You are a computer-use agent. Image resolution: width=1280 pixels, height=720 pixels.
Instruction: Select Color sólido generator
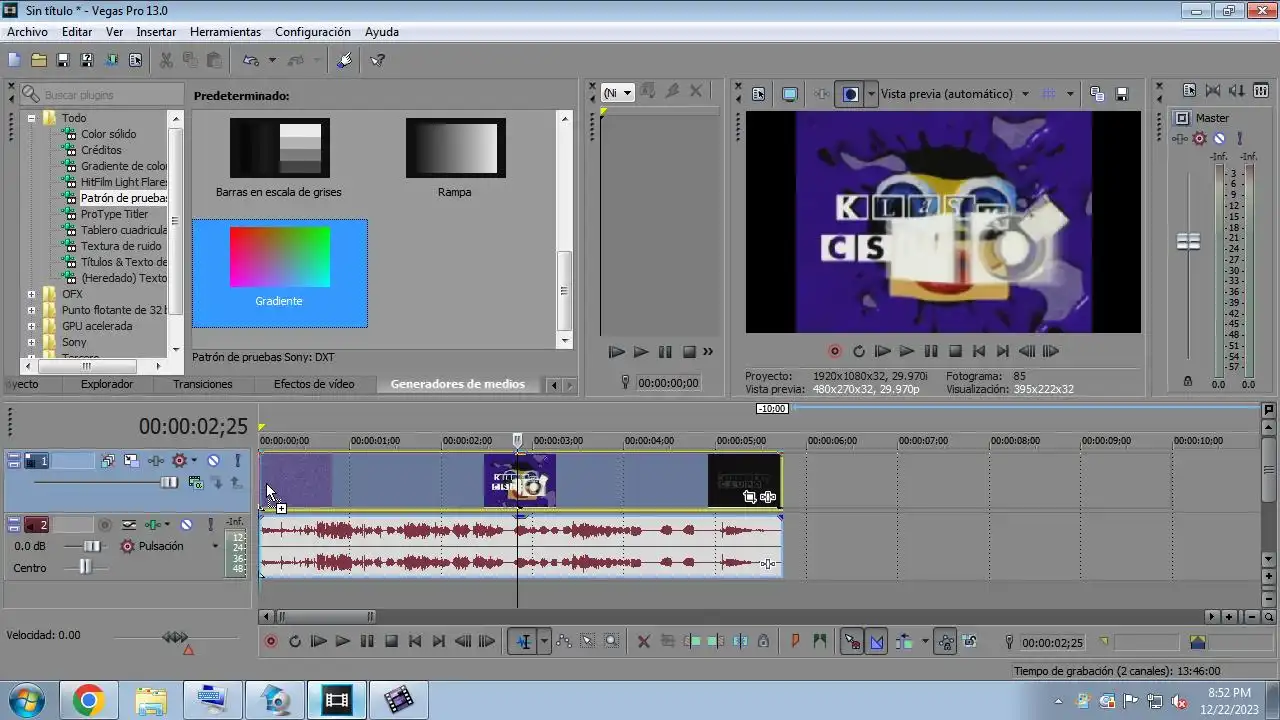click(108, 134)
